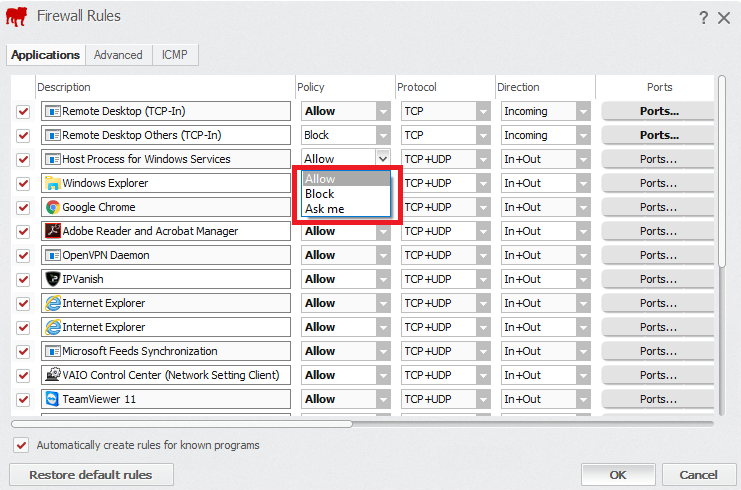Click the Description column header
Image resolution: width=741 pixels, height=490 pixels.
(x=165, y=87)
